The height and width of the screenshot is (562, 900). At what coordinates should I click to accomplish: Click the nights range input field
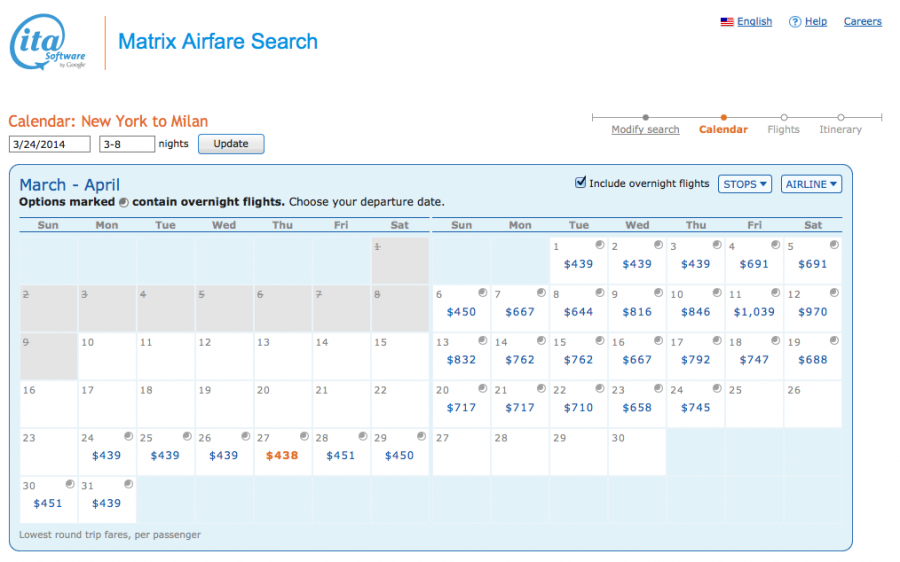tap(127, 144)
